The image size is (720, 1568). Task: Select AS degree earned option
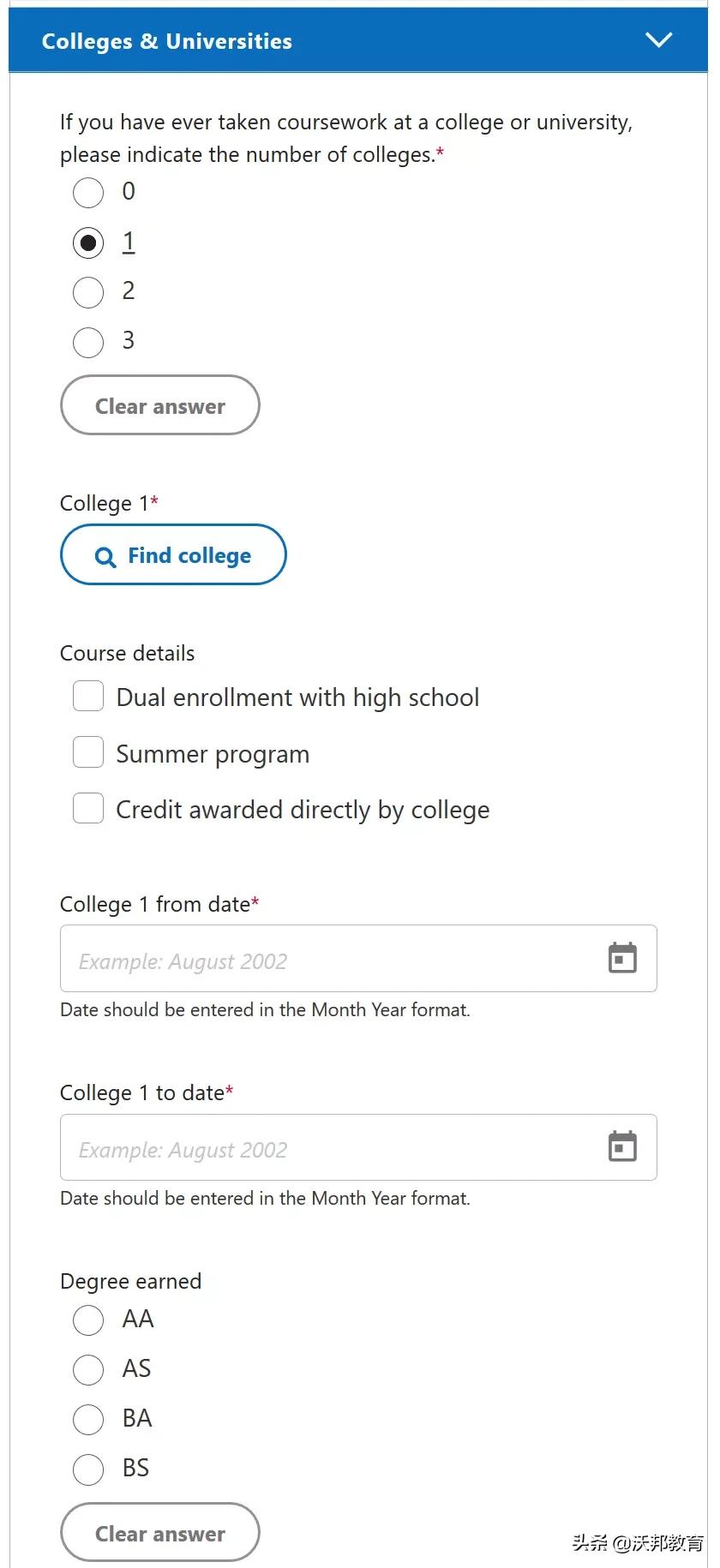point(88,1369)
